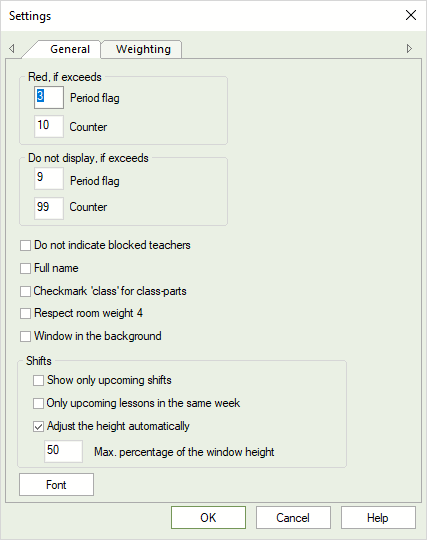Image resolution: width=427 pixels, height=540 pixels.
Task: Click the Counter field showing 99
Action: [x=49, y=208]
